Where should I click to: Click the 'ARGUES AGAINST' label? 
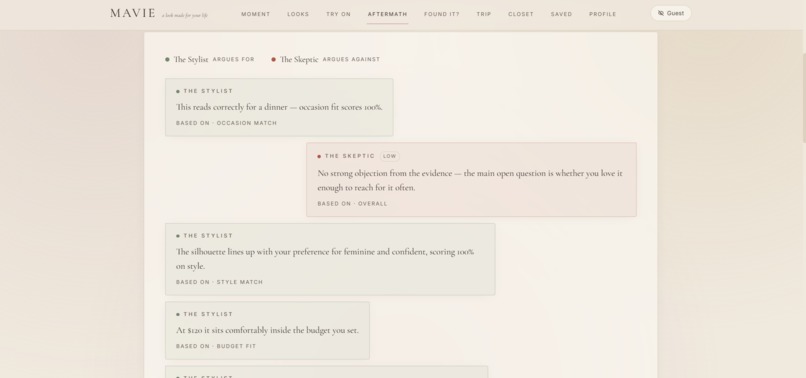(351, 60)
